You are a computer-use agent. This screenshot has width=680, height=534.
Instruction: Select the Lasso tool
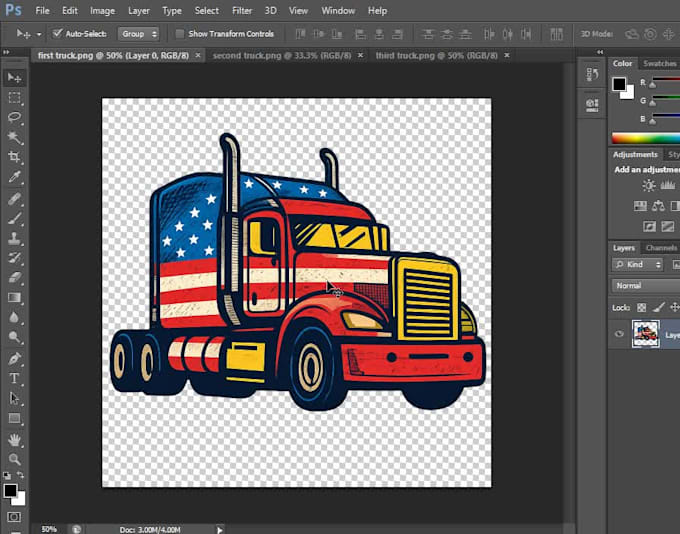pos(14,117)
